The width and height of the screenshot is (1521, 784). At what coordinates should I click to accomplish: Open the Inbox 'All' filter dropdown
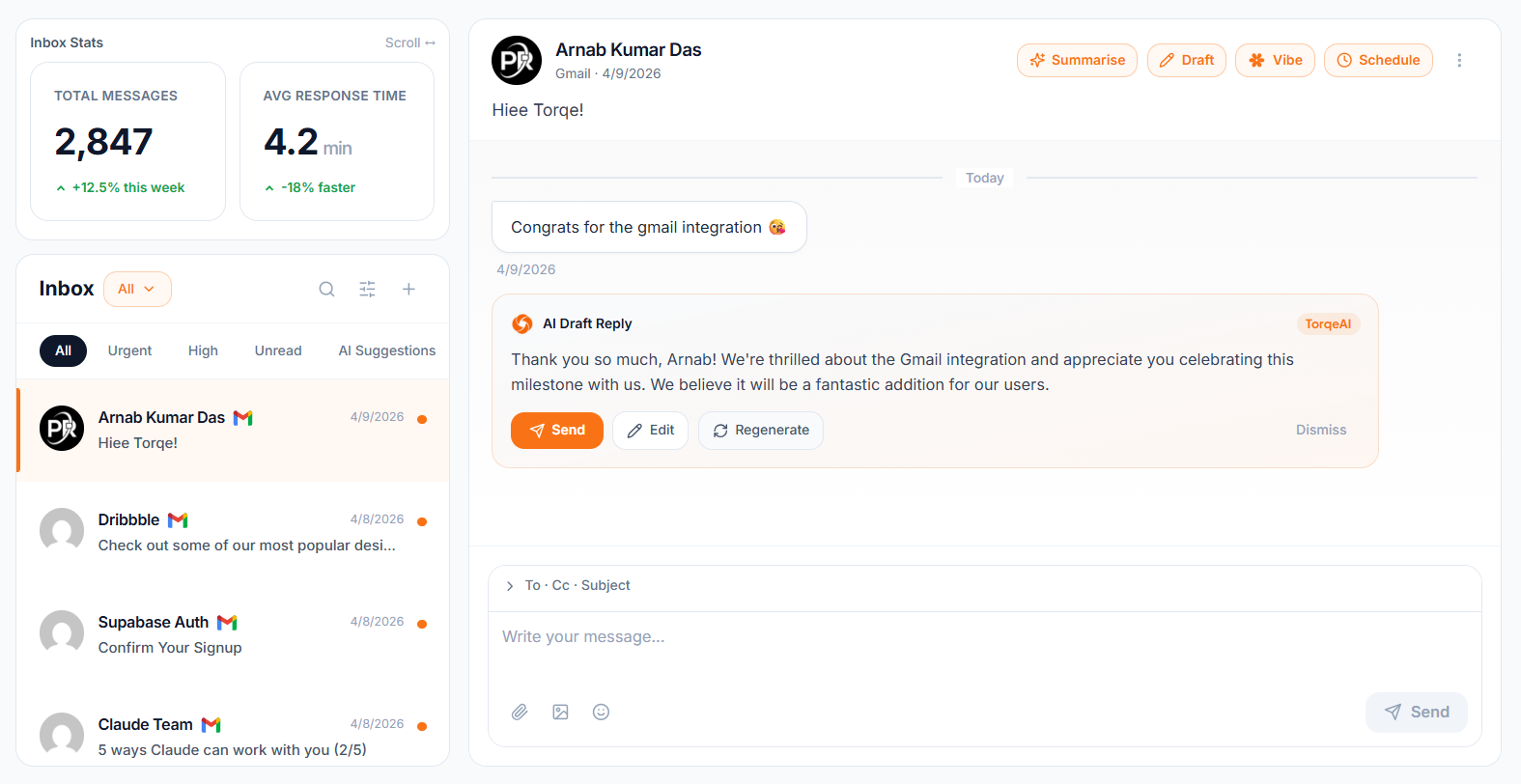click(x=137, y=289)
